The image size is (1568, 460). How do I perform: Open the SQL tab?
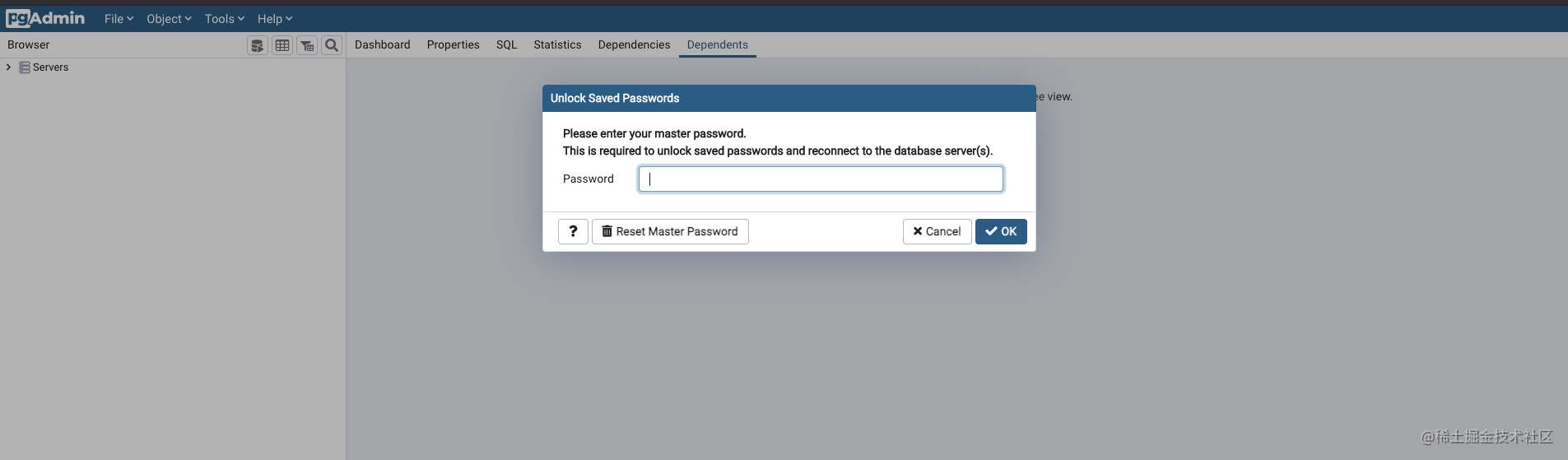(x=507, y=44)
